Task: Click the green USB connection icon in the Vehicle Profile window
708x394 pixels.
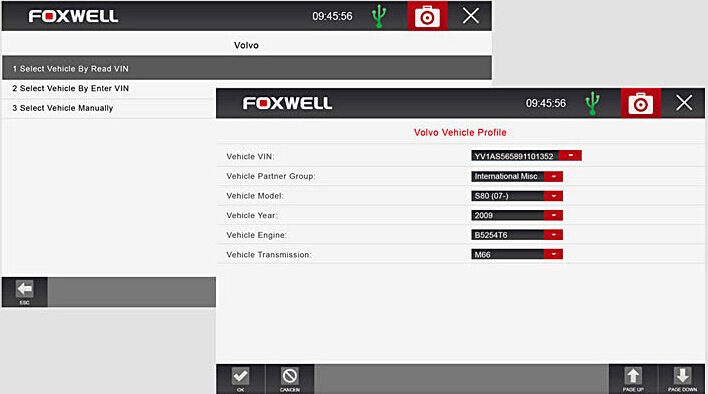Action: 592,103
